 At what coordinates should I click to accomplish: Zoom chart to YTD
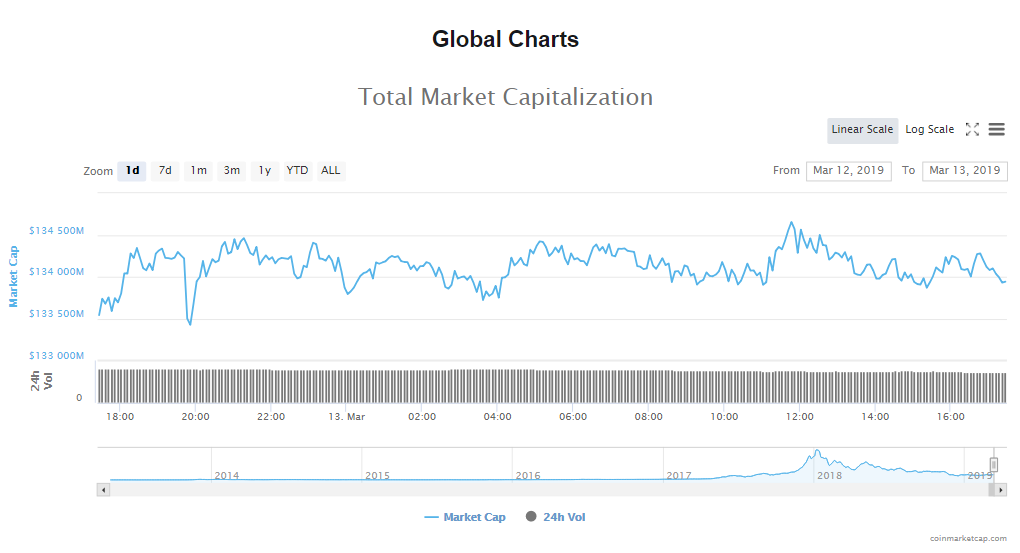pyautogui.click(x=297, y=171)
